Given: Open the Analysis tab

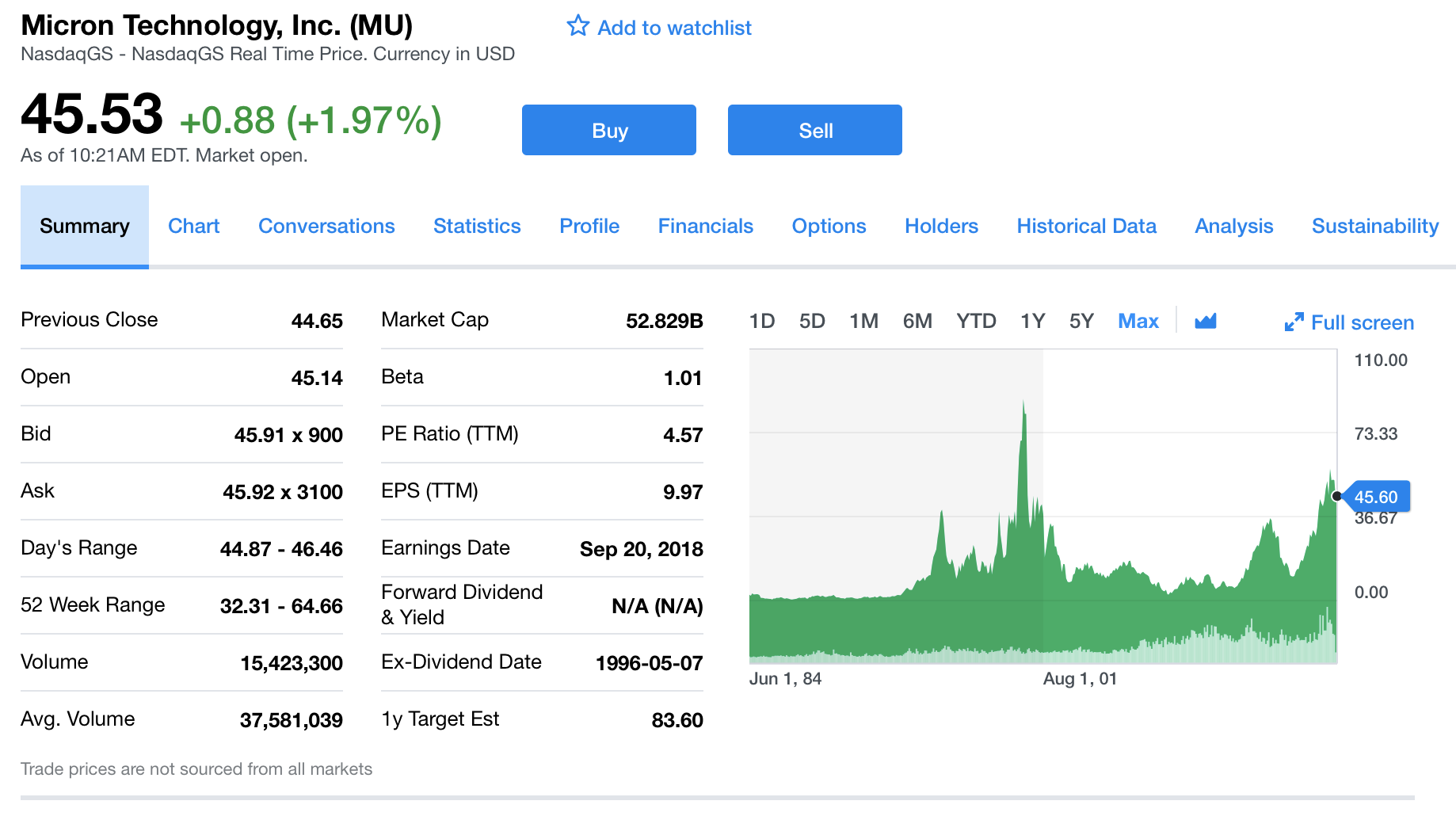Looking at the screenshot, I should (1234, 227).
